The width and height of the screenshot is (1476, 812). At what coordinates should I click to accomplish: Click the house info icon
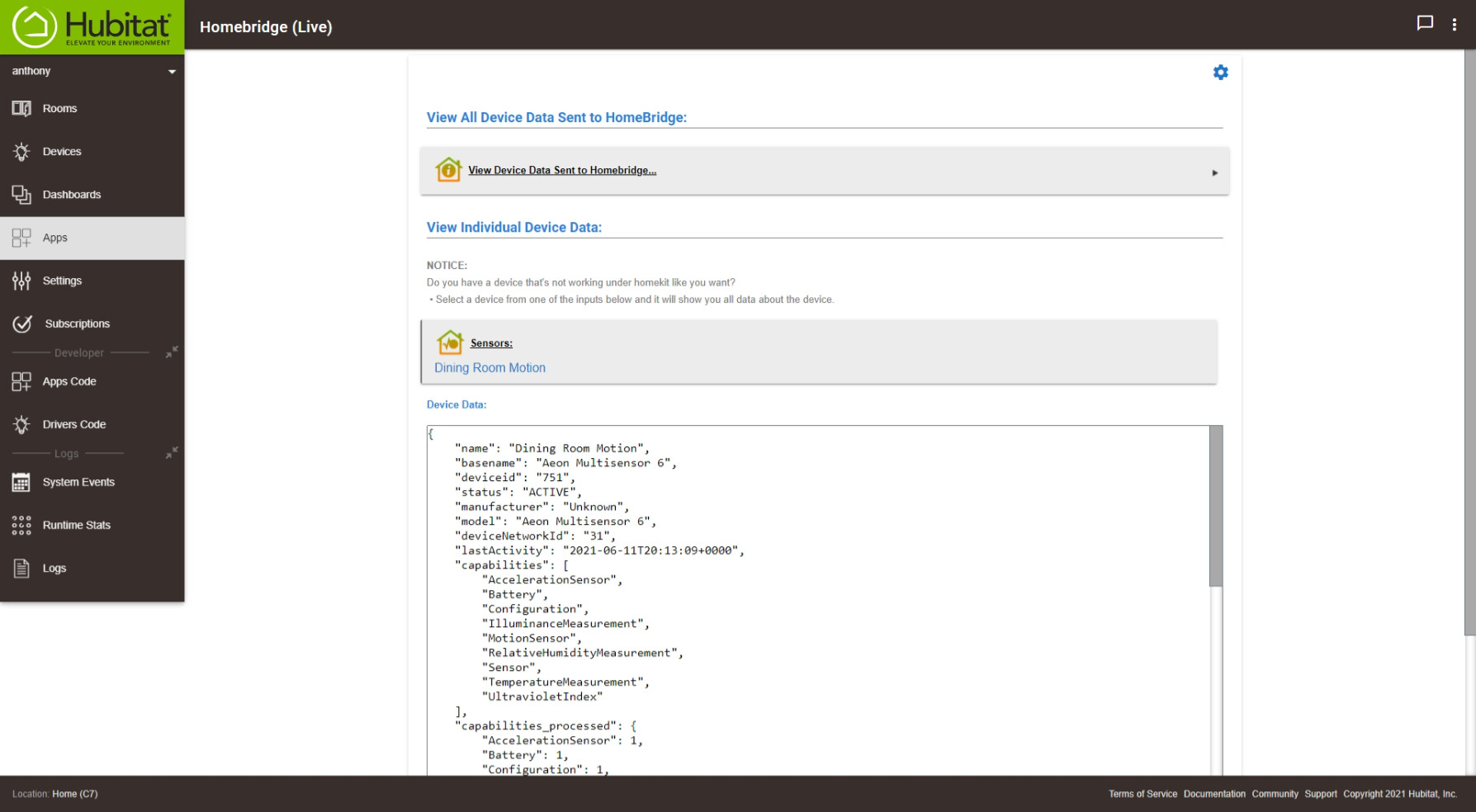click(x=448, y=169)
